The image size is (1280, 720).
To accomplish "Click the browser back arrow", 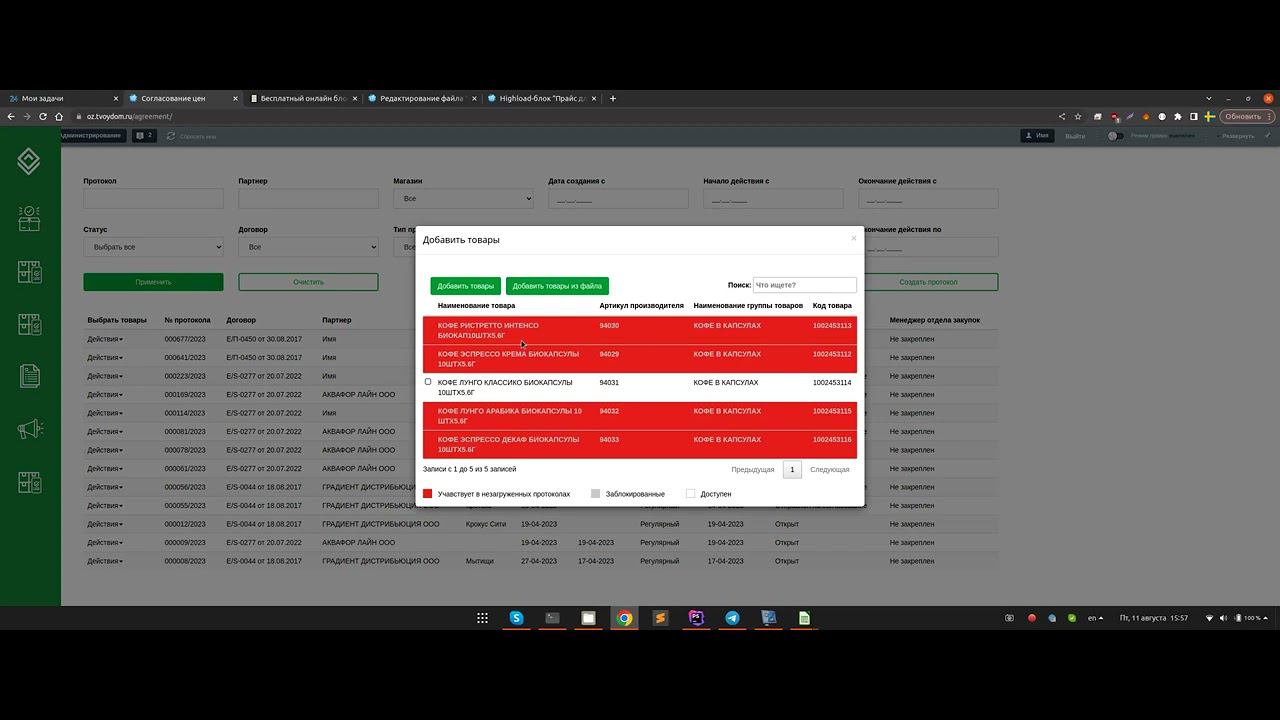I will click(x=11, y=116).
